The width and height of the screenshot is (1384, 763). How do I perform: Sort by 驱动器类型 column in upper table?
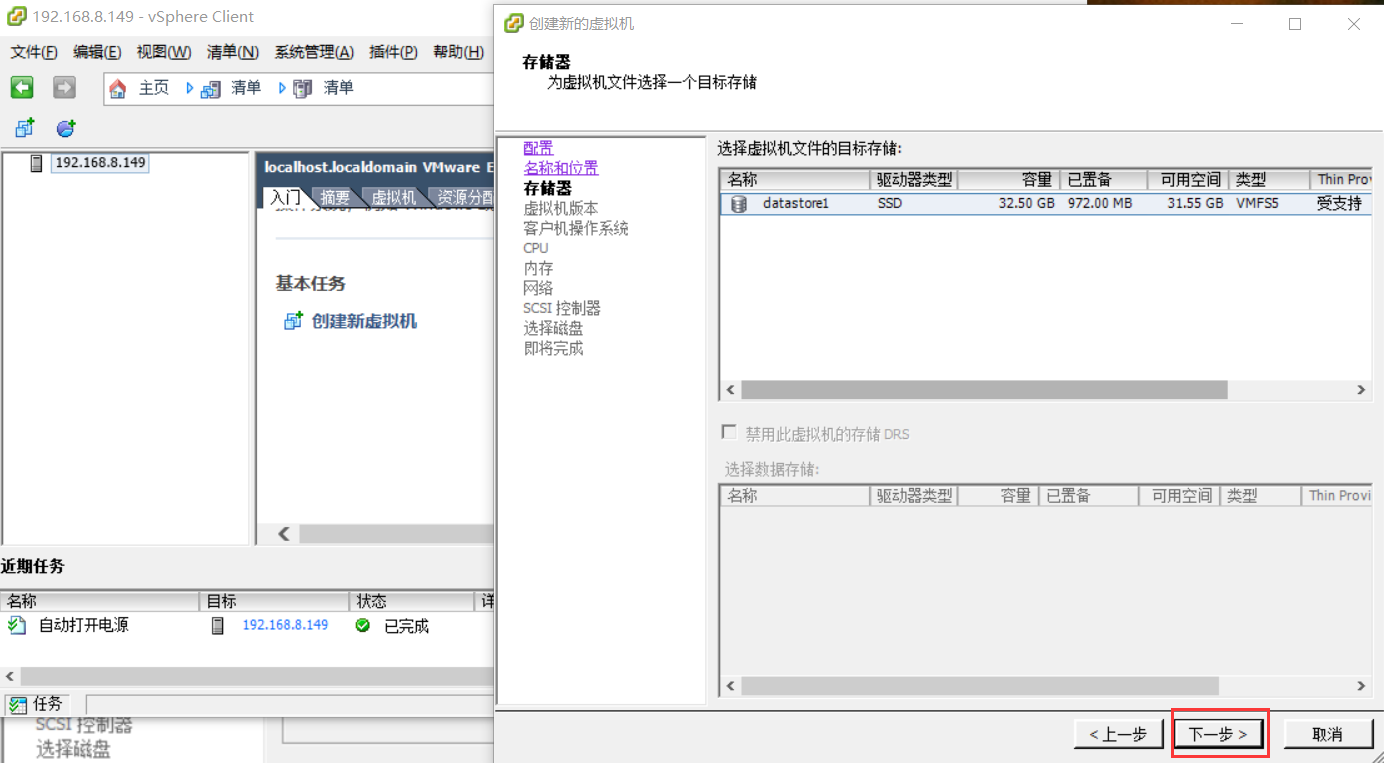pos(914,180)
